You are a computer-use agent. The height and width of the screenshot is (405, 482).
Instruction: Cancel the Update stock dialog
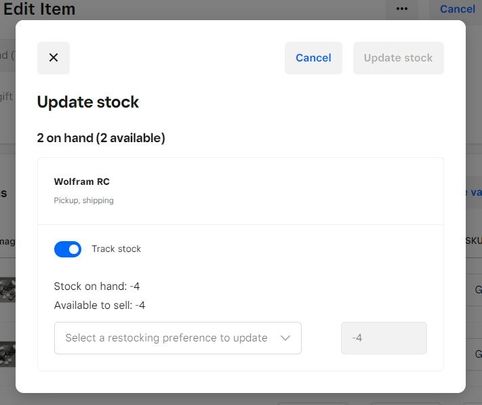pyautogui.click(x=313, y=58)
